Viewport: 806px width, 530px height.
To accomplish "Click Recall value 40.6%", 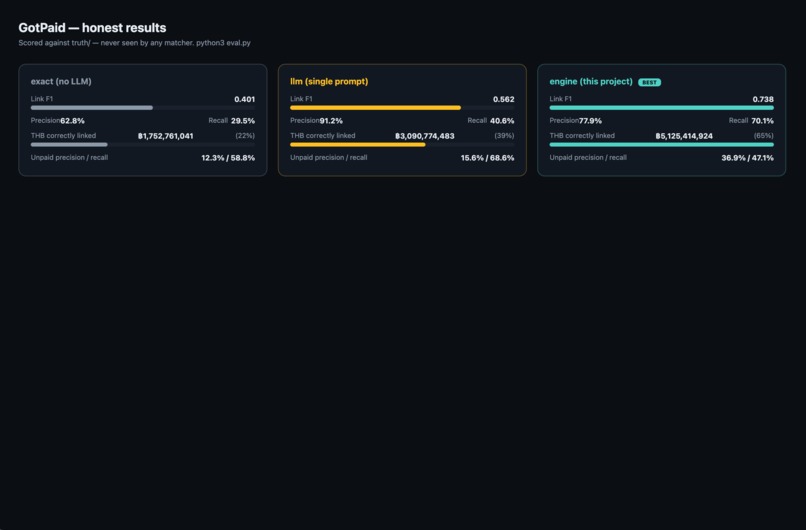I will click(x=502, y=121).
